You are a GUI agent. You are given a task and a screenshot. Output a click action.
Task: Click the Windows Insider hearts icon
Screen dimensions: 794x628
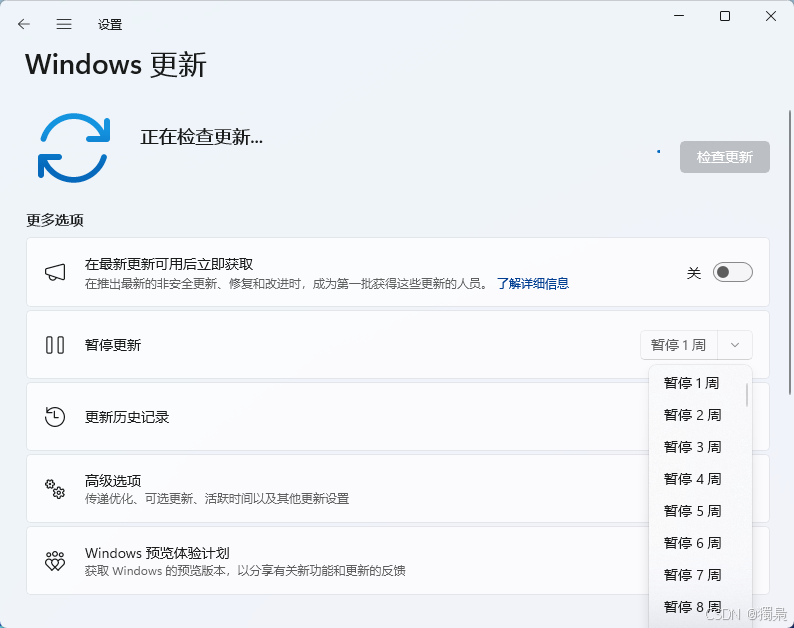[x=55, y=561]
